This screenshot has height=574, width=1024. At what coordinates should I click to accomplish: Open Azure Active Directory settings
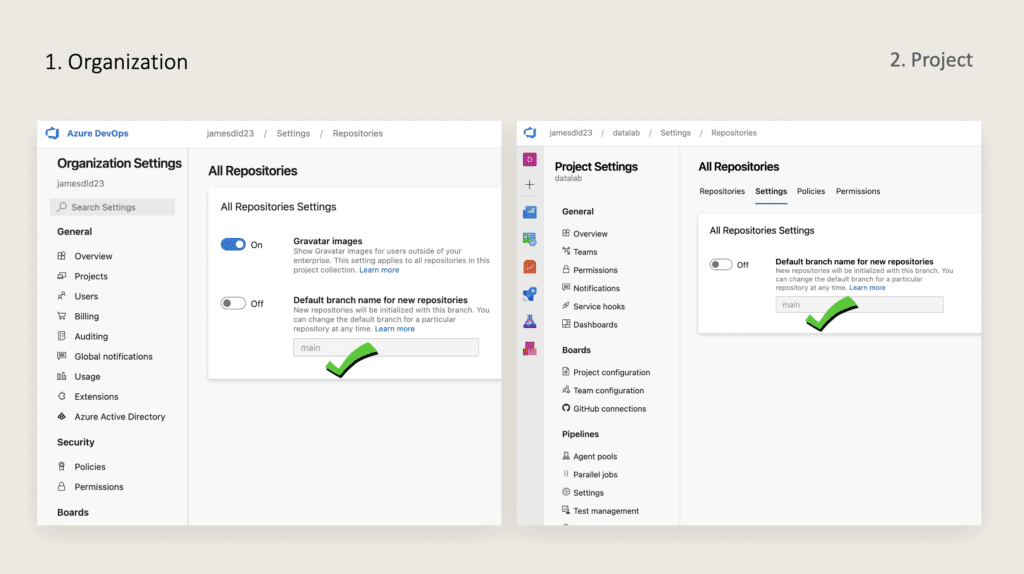point(119,417)
